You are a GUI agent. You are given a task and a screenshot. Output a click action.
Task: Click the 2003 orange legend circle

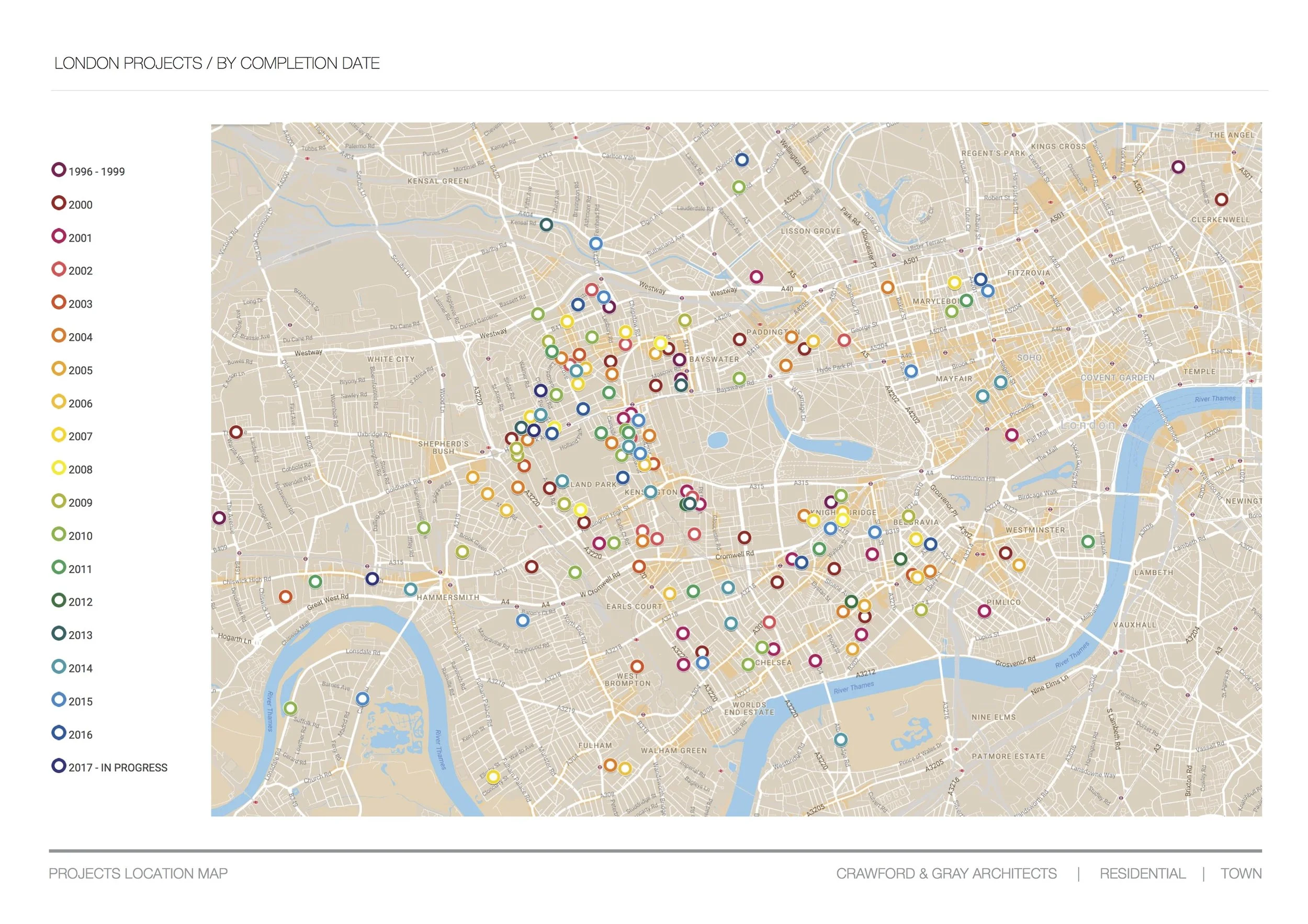click(59, 302)
